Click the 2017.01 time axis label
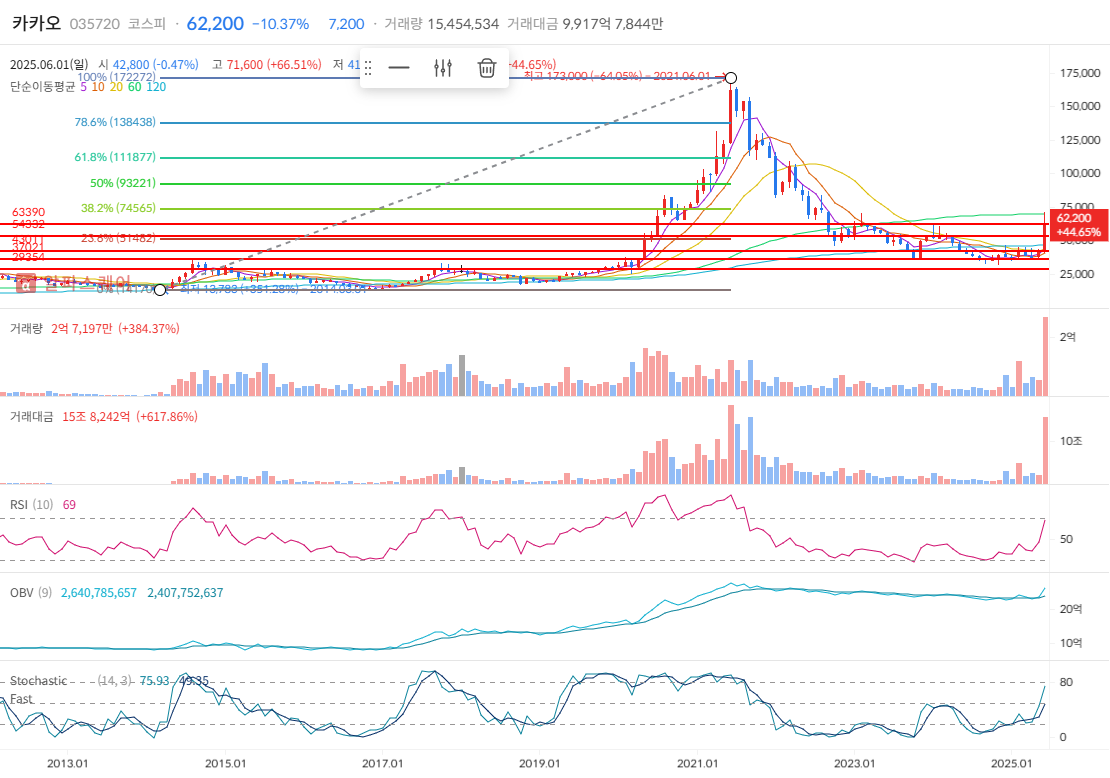The height and width of the screenshot is (778, 1110). [x=382, y=764]
